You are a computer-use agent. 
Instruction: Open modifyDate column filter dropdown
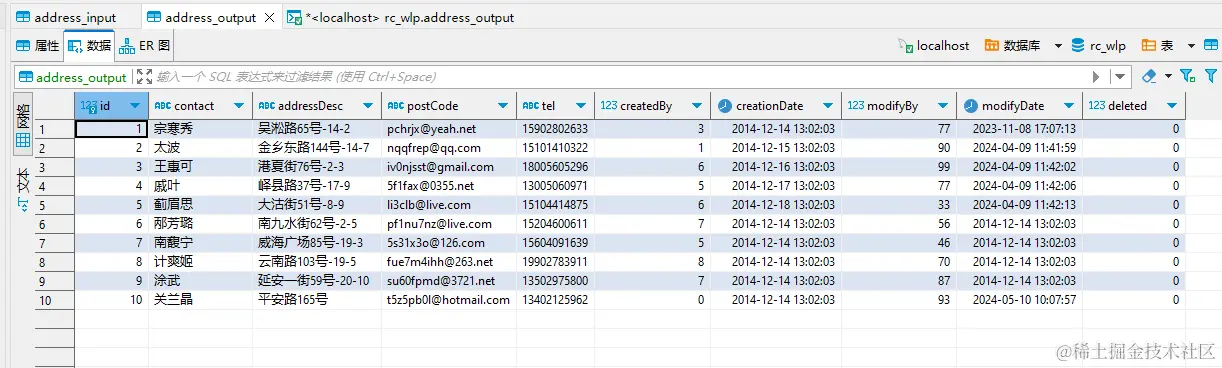(1070, 106)
